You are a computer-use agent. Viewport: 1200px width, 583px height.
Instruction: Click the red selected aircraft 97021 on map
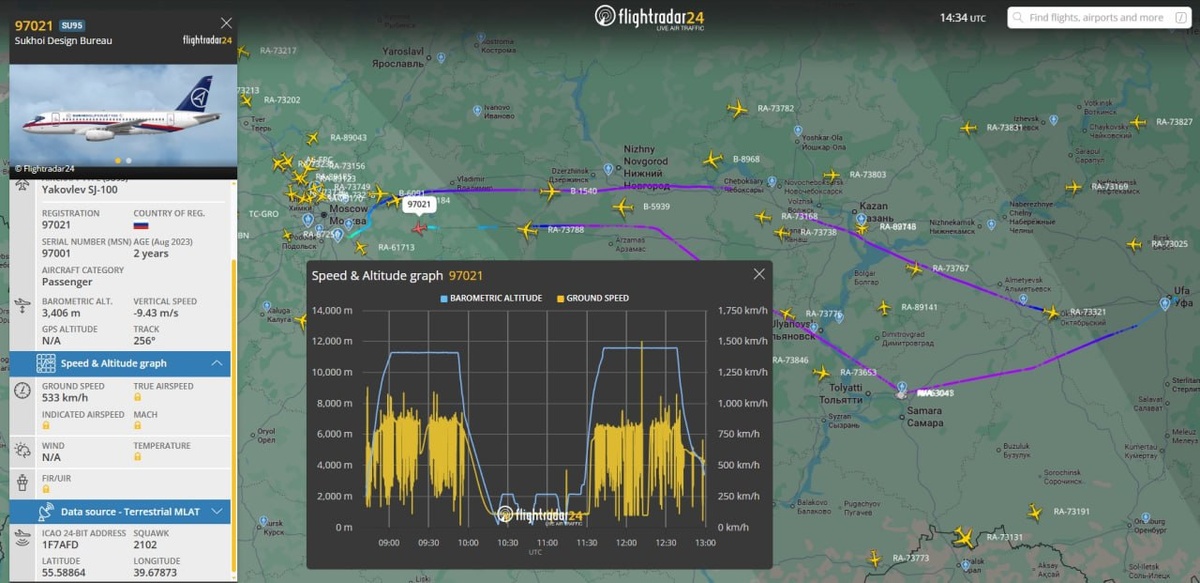pyautogui.click(x=418, y=228)
